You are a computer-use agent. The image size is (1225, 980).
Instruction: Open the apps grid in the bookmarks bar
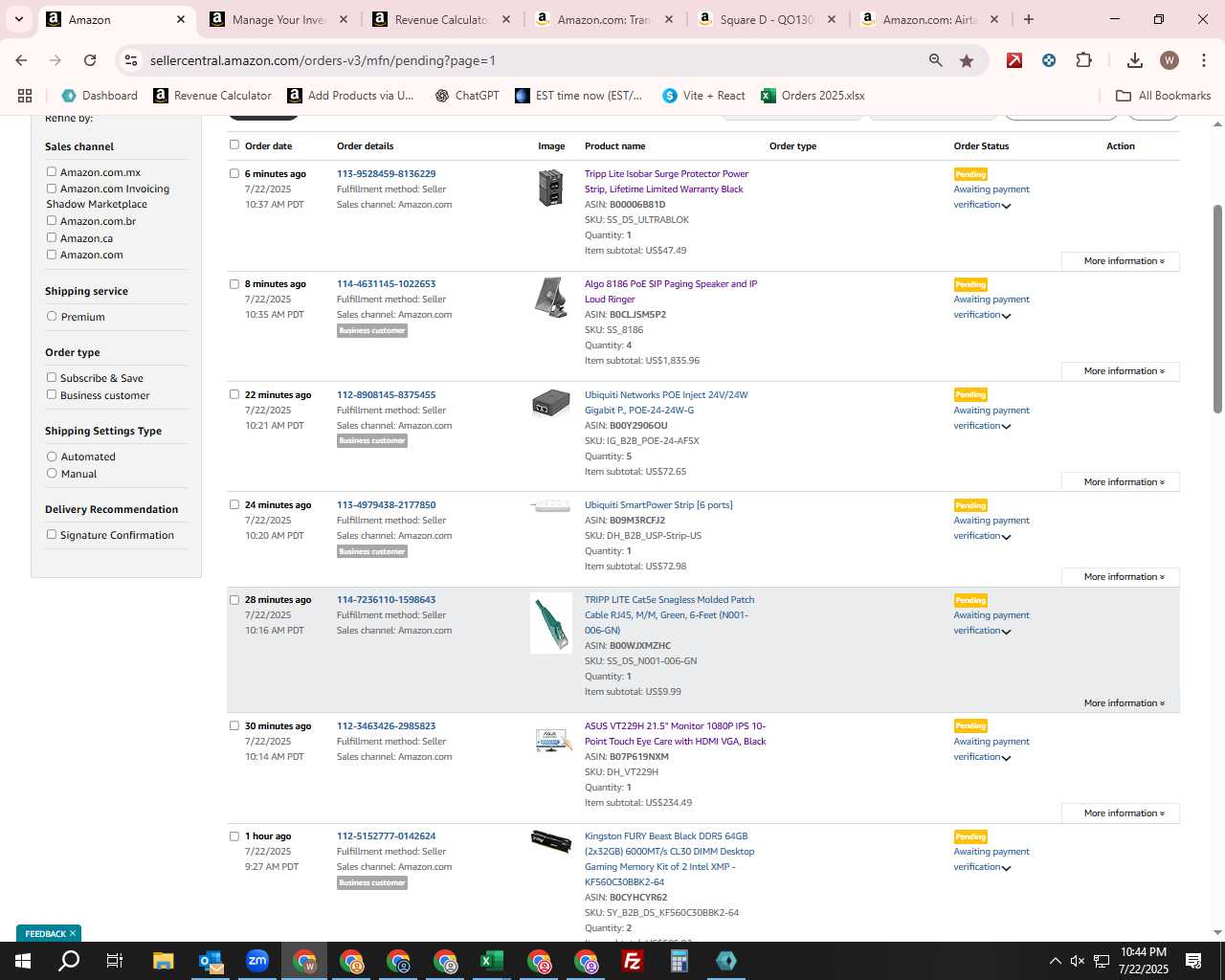25,96
